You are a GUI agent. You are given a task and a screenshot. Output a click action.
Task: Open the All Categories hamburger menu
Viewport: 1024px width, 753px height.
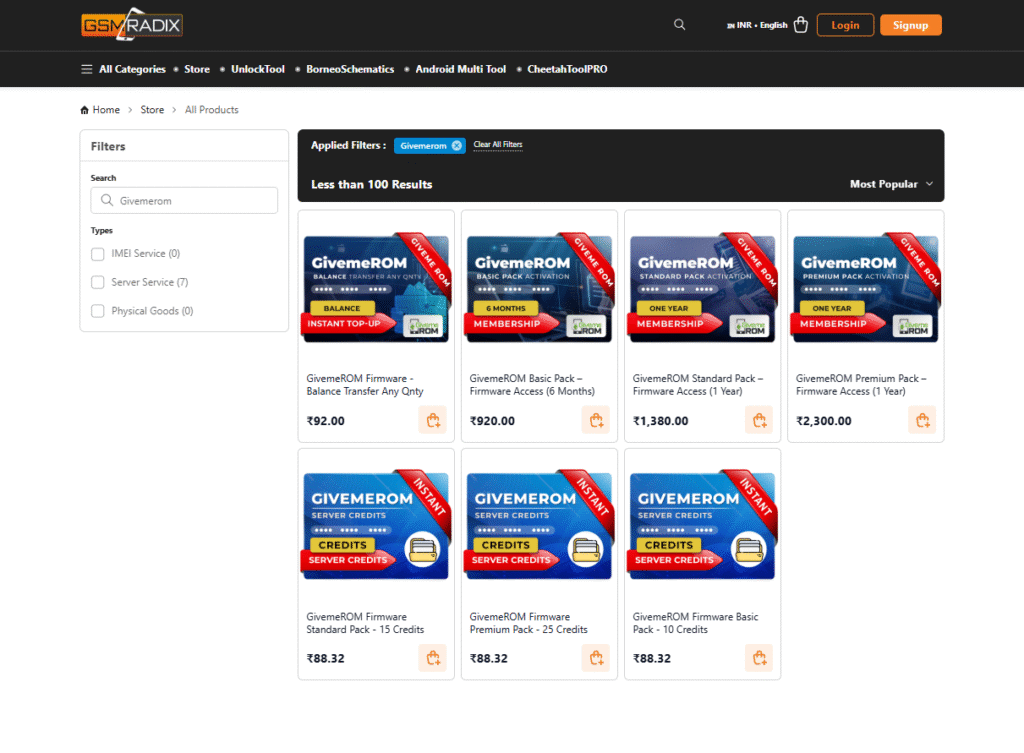point(123,69)
